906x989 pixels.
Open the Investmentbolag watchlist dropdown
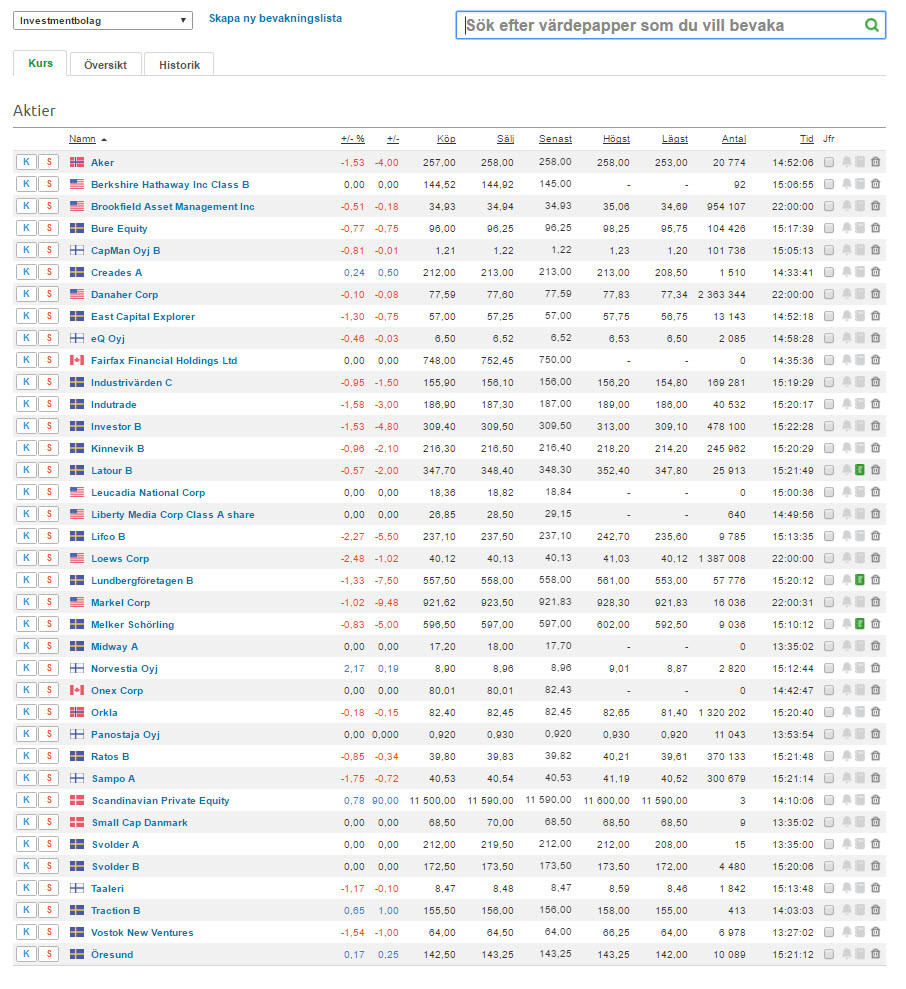point(103,20)
